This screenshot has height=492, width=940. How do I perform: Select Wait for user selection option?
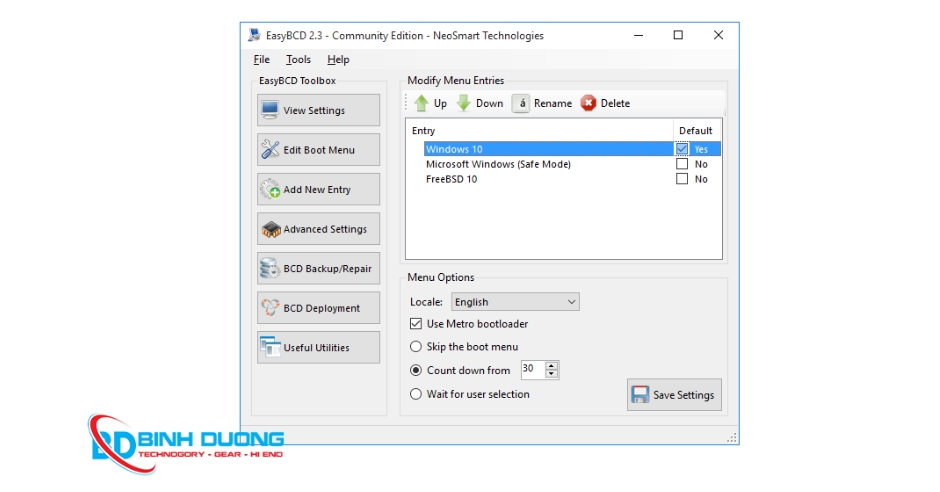415,394
